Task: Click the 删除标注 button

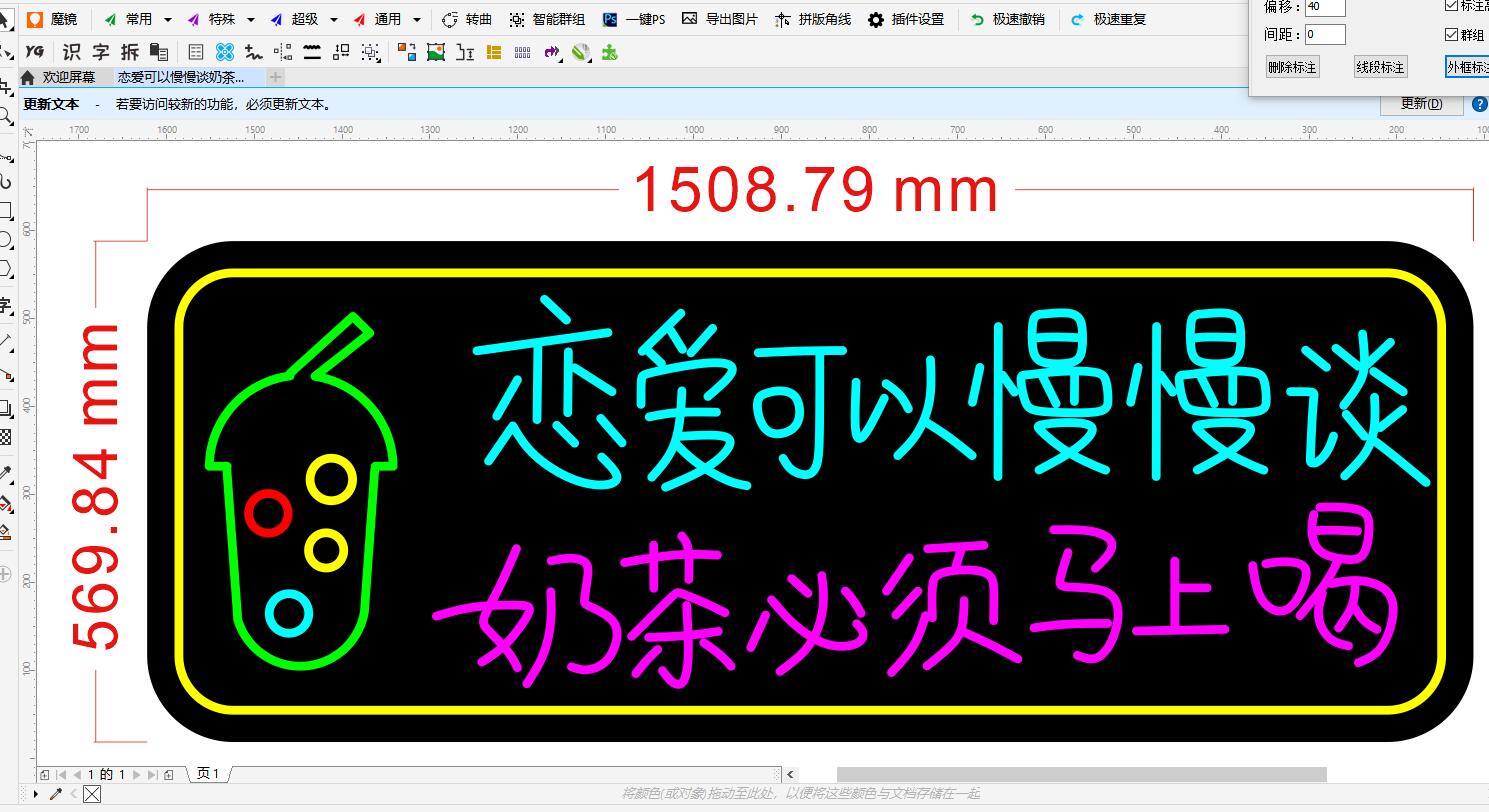Action: pyautogui.click(x=1292, y=67)
